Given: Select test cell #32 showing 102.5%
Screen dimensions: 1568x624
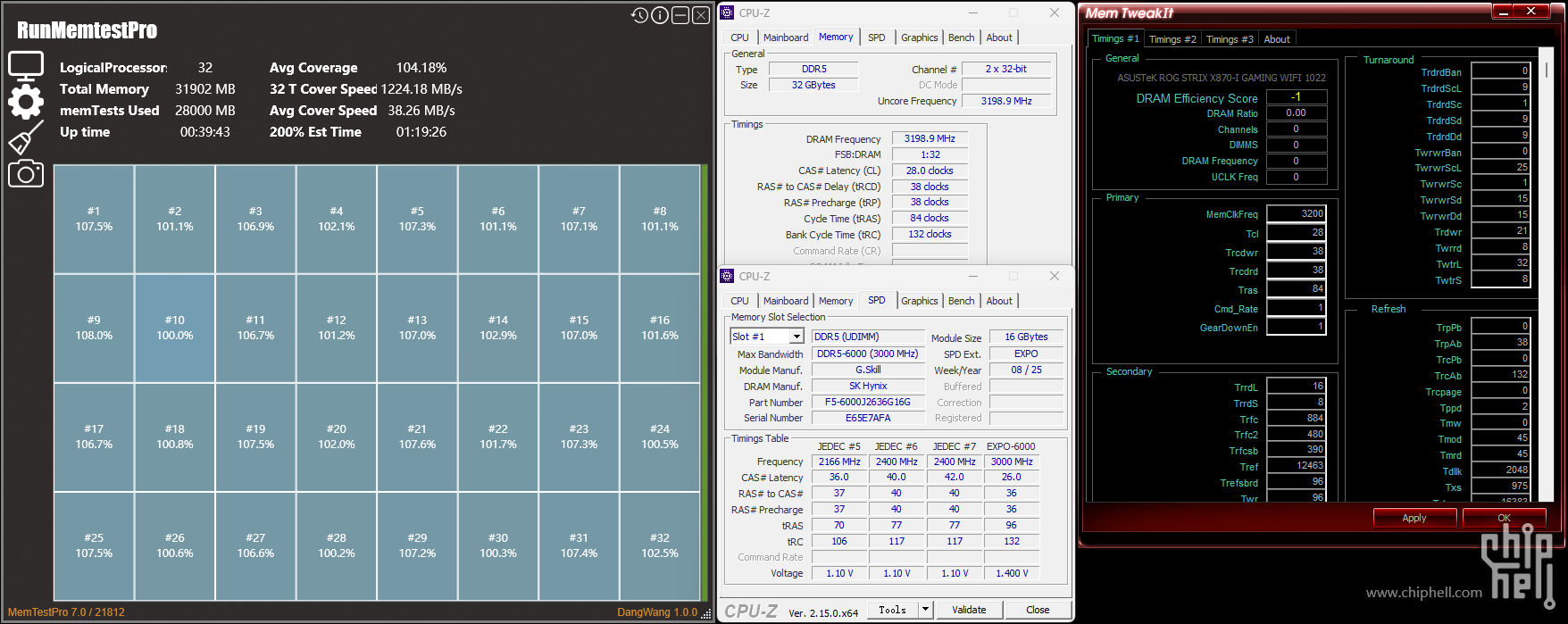Looking at the screenshot, I should tap(660, 546).
